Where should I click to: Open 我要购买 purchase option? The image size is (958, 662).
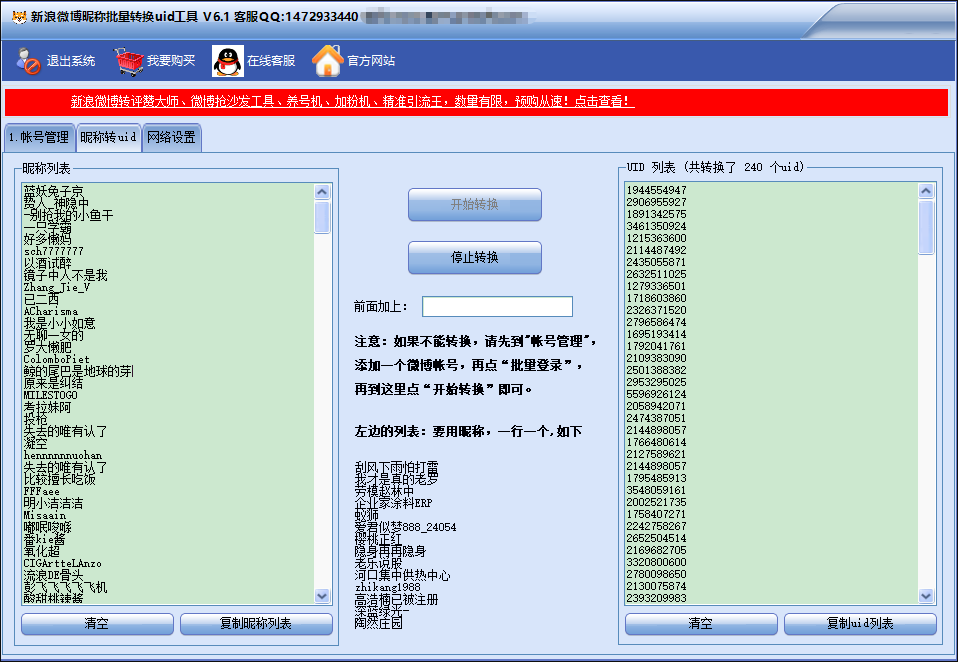[x=171, y=61]
